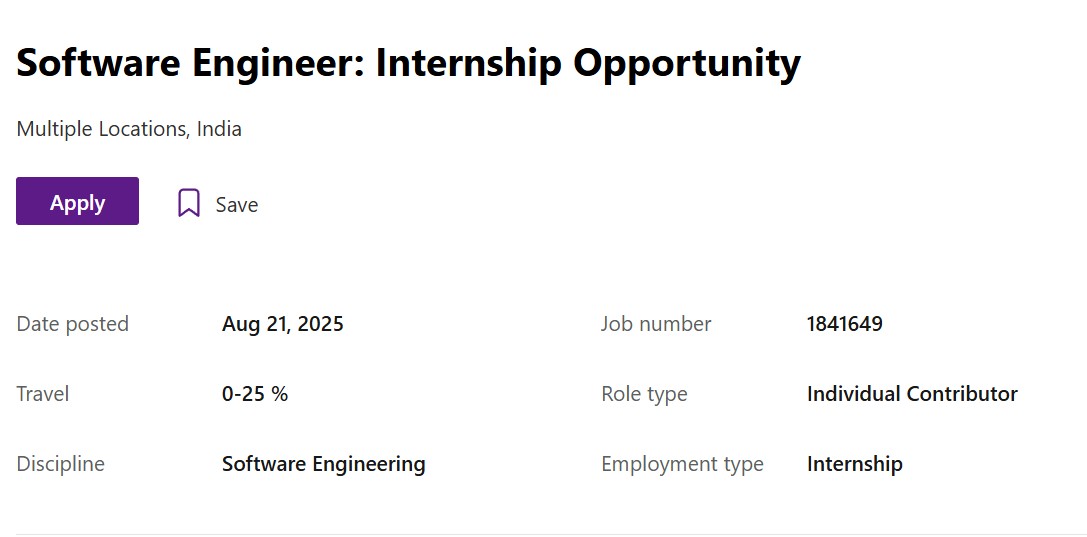
Task: Click the Save text label
Action: click(x=237, y=205)
